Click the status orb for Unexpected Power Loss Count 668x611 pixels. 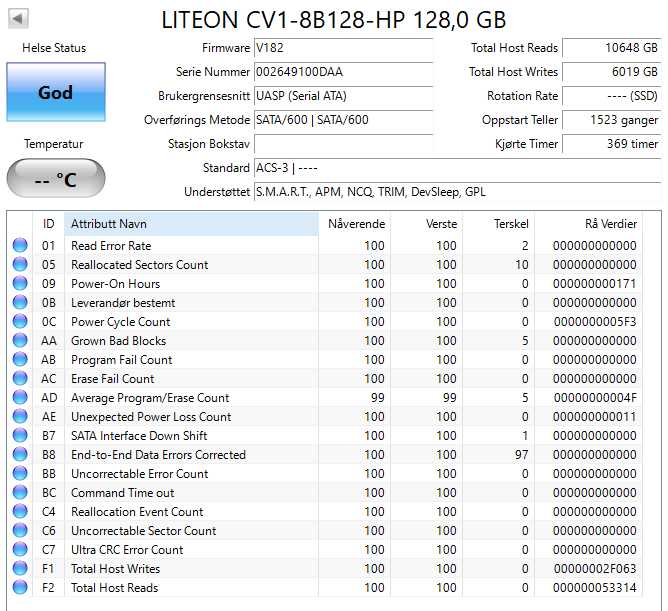click(20, 416)
